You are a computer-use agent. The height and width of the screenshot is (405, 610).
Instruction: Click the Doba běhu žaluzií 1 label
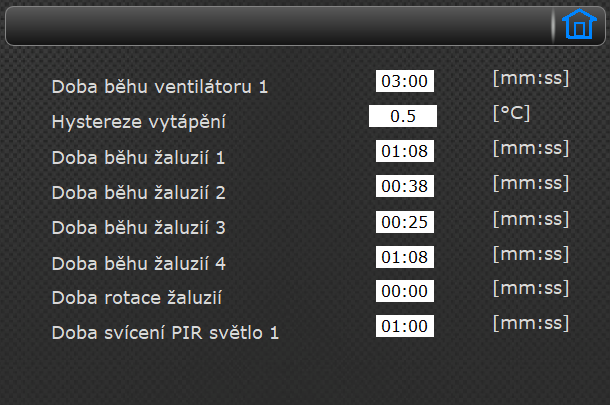pyautogui.click(x=138, y=158)
